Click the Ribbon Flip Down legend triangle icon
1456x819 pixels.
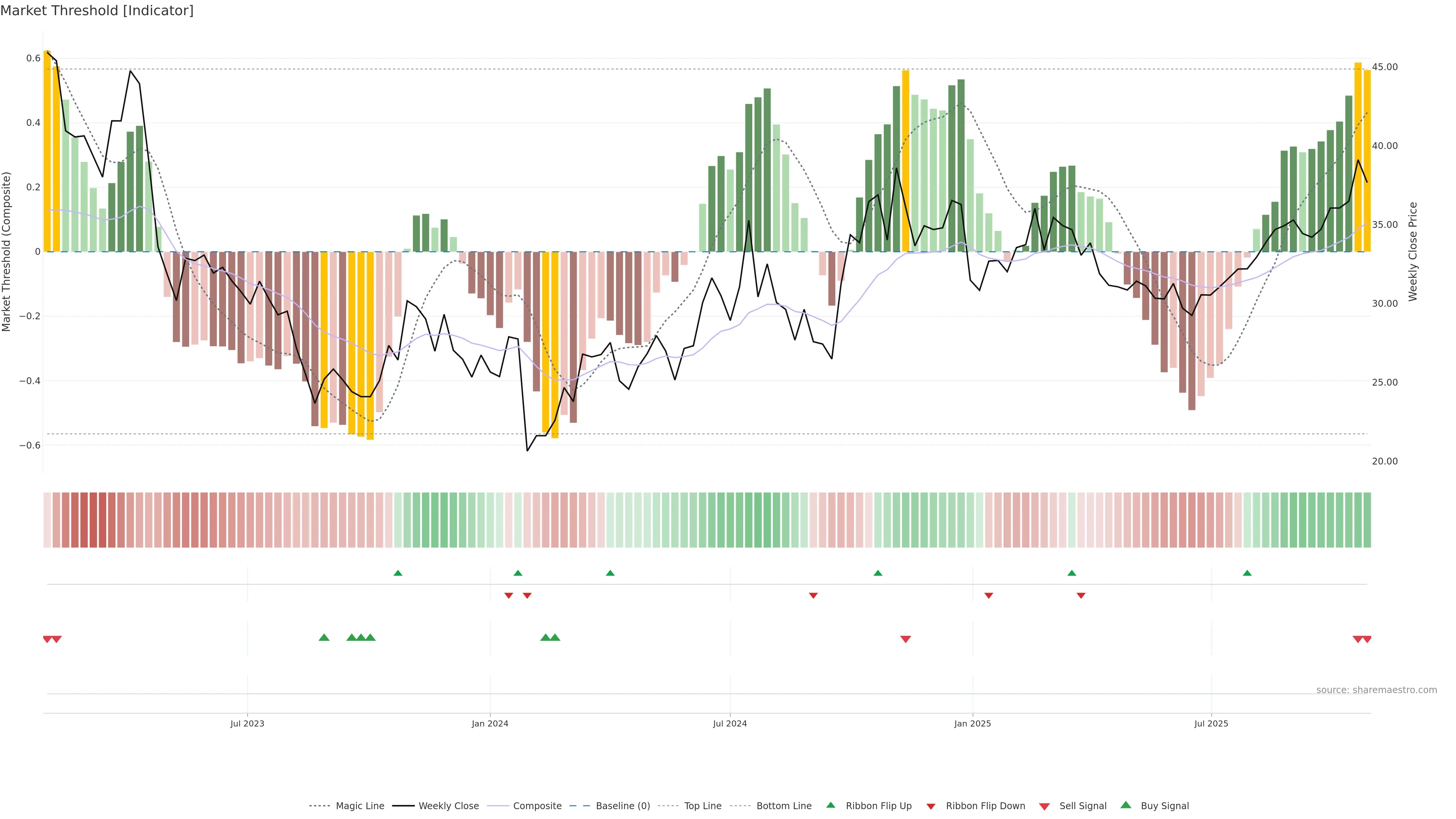pos(931,806)
